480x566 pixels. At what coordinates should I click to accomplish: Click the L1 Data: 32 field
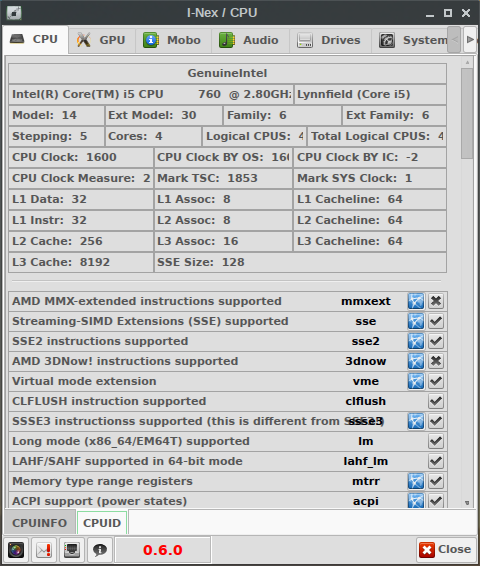pos(81,199)
